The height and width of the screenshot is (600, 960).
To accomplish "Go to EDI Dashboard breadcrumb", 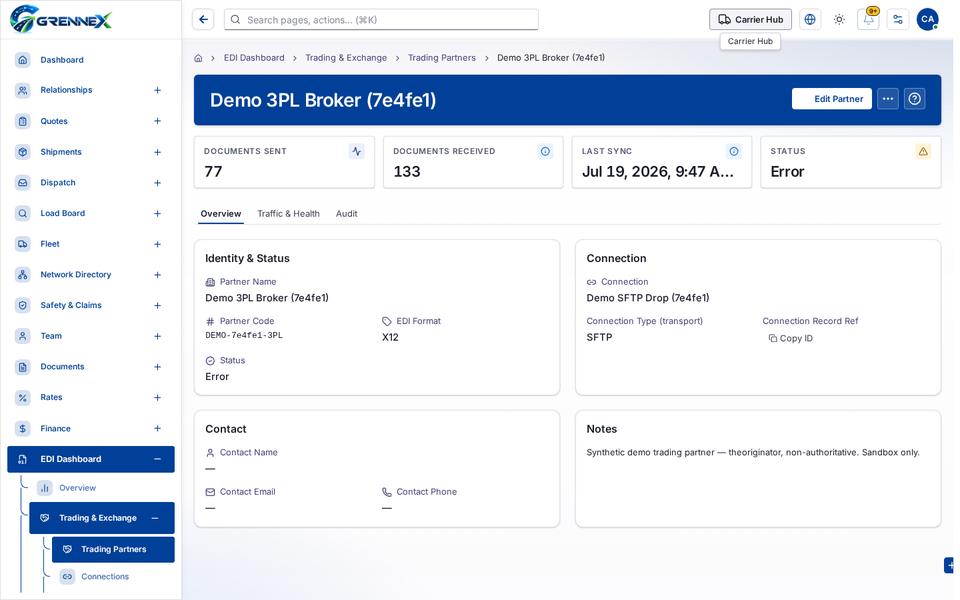I will pos(254,58).
